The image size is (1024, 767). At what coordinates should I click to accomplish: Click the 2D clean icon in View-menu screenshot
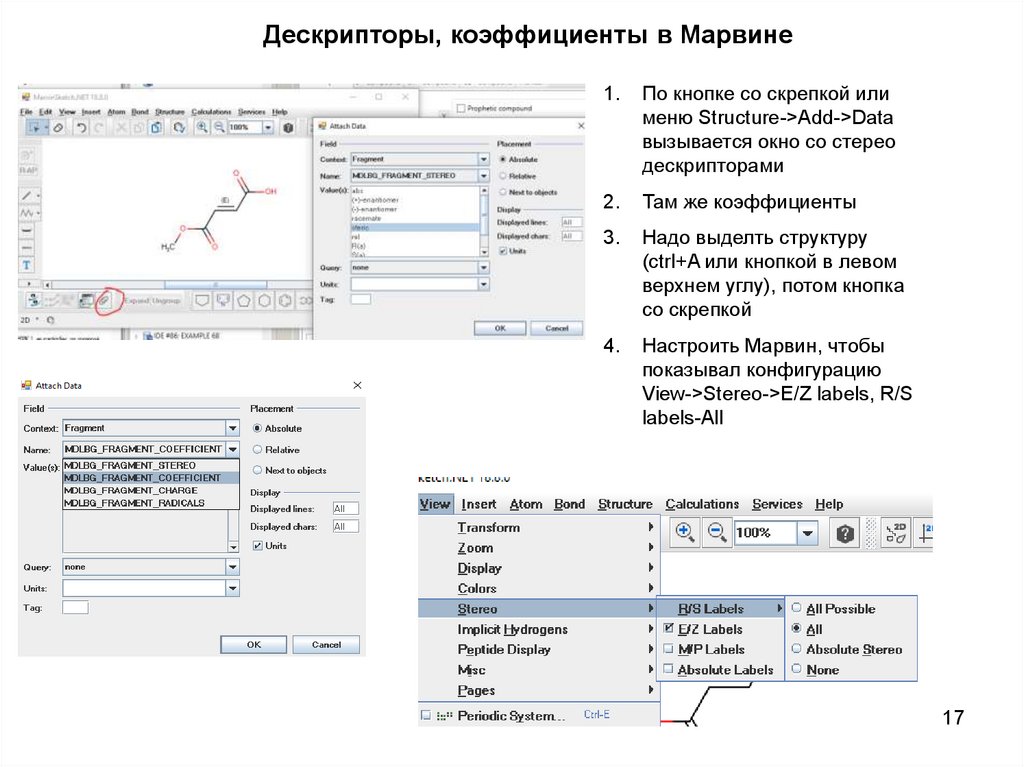895,533
